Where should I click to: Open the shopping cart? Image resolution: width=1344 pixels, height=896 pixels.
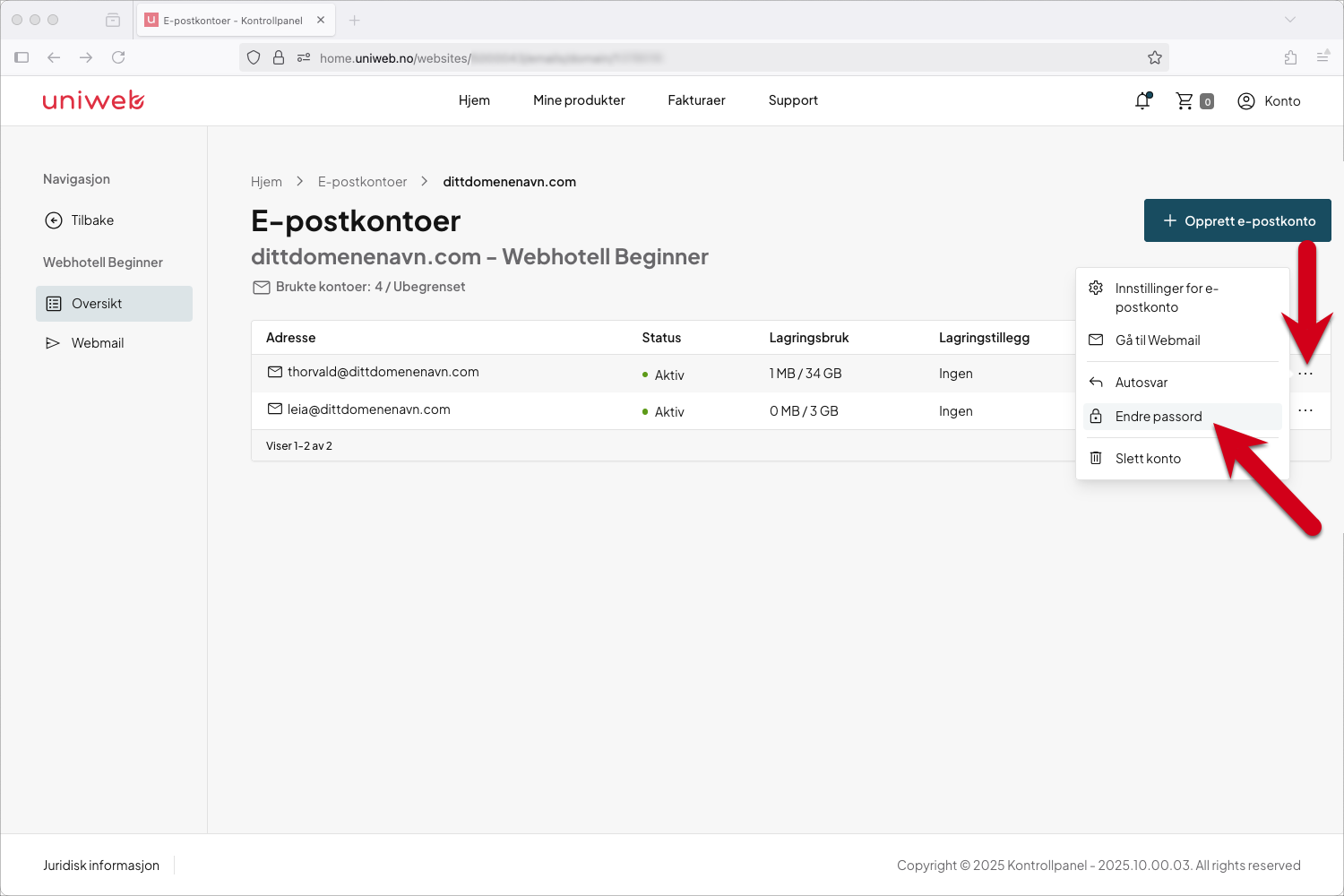1194,101
